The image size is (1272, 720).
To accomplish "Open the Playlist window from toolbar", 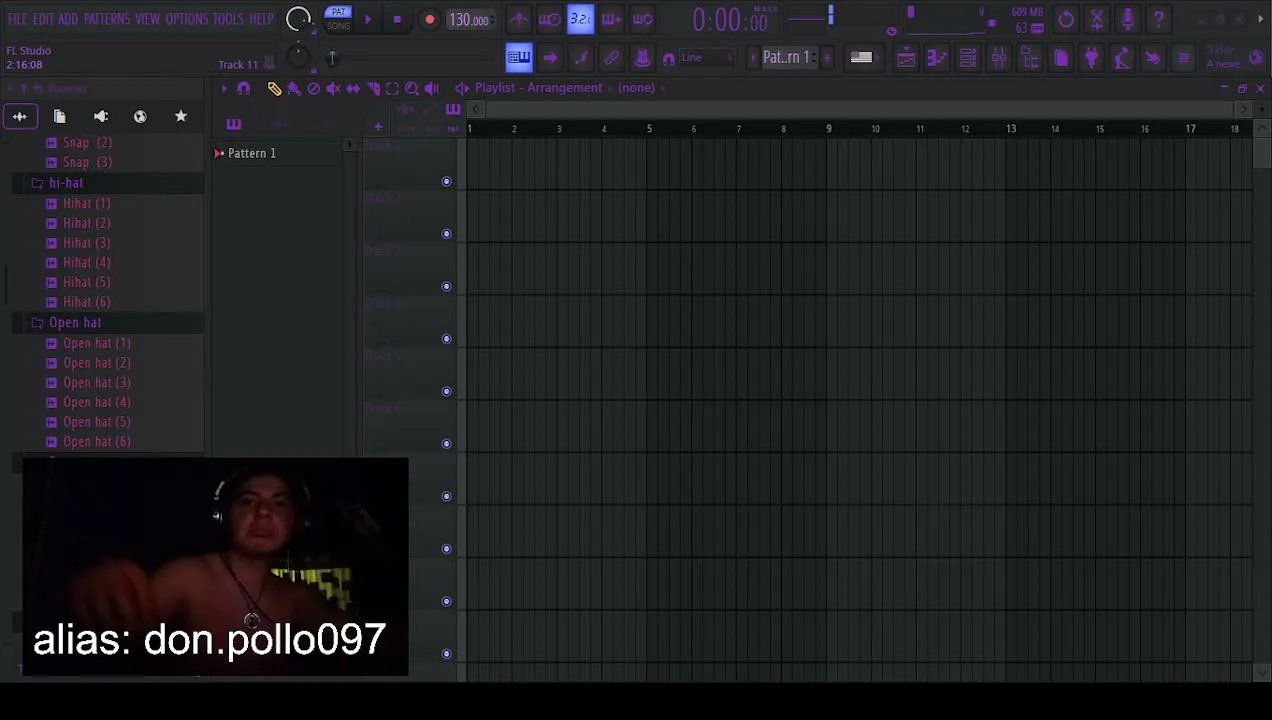I will pos(905,58).
